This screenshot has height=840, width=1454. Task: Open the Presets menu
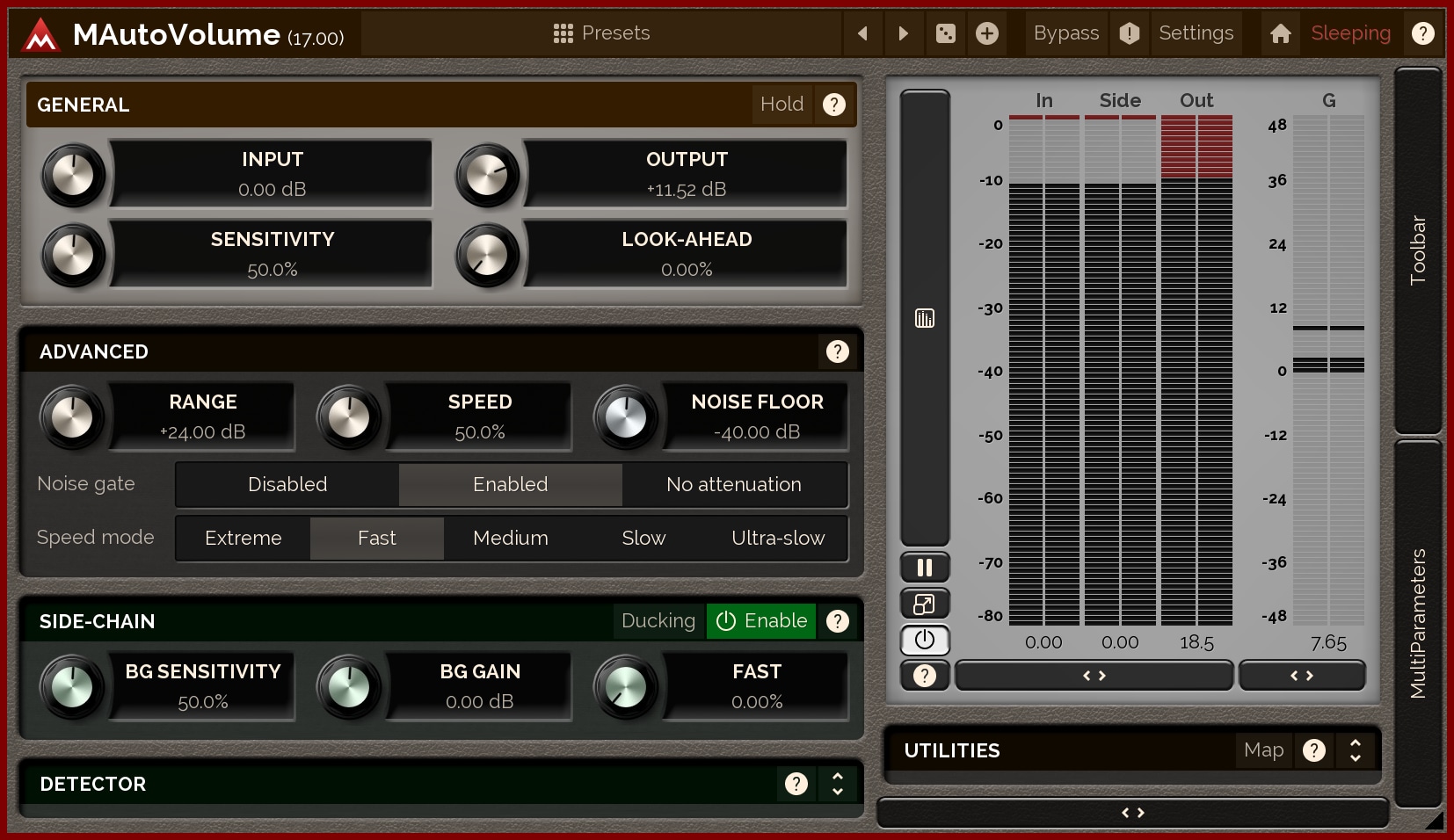pyautogui.click(x=602, y=33)
